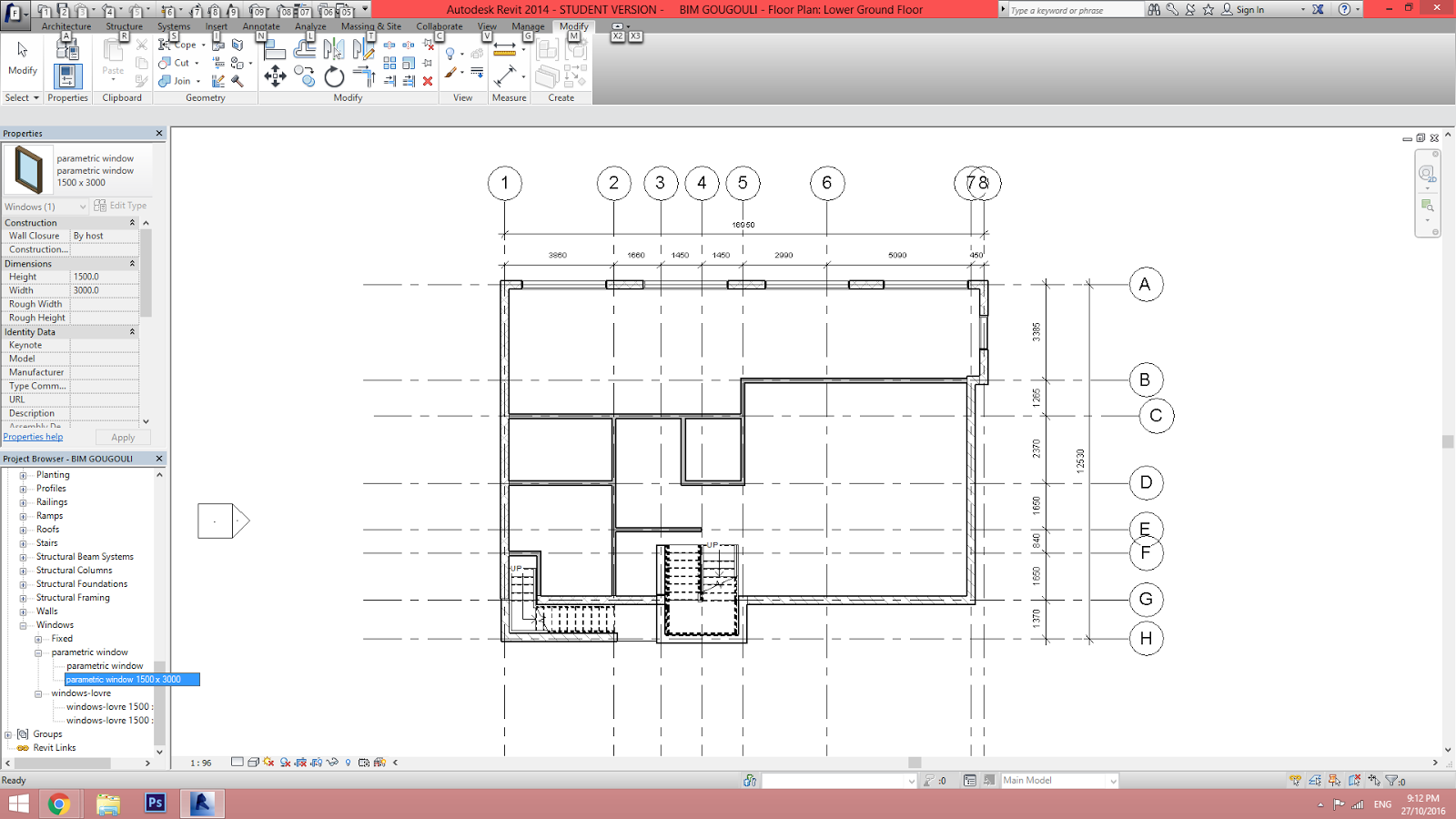This screenshot has height=819, width=1456.
Task: Click the Align tool icon
Action: point(275,49)
